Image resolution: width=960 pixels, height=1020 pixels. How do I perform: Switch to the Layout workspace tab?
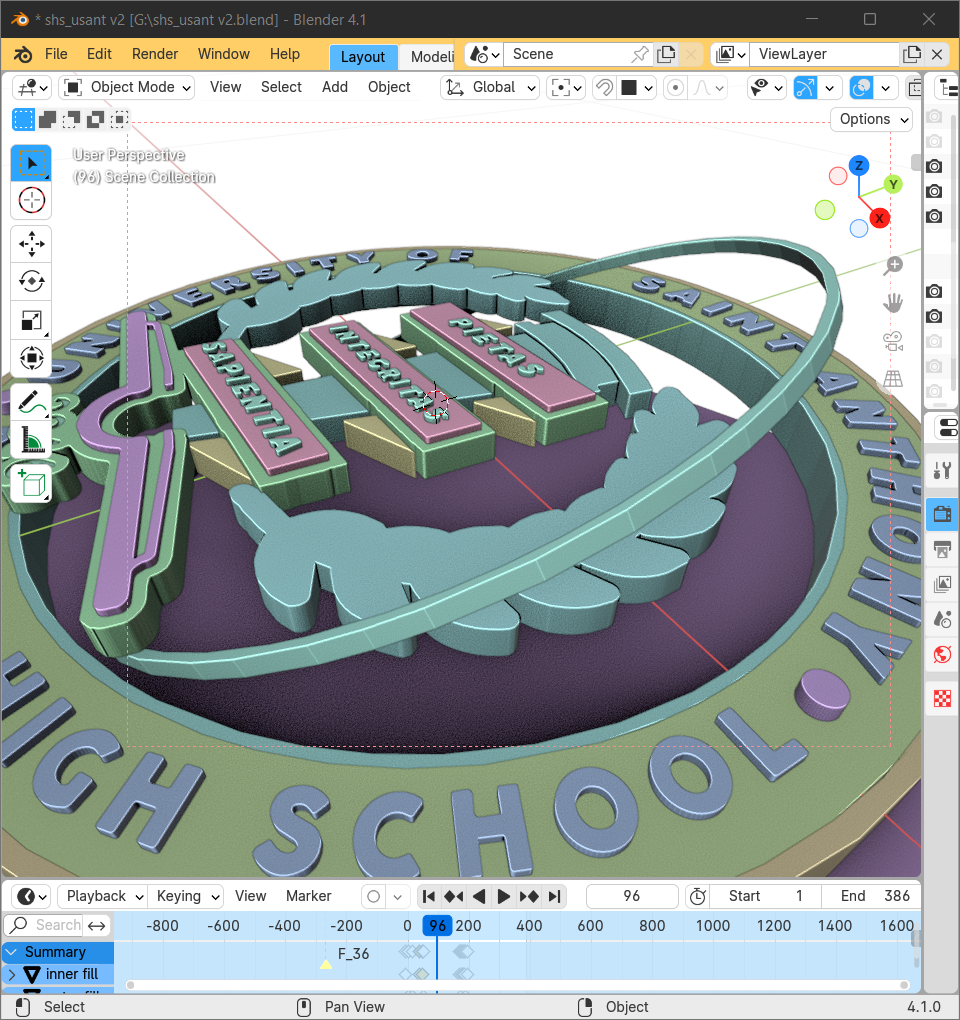(x=363, y=57)
